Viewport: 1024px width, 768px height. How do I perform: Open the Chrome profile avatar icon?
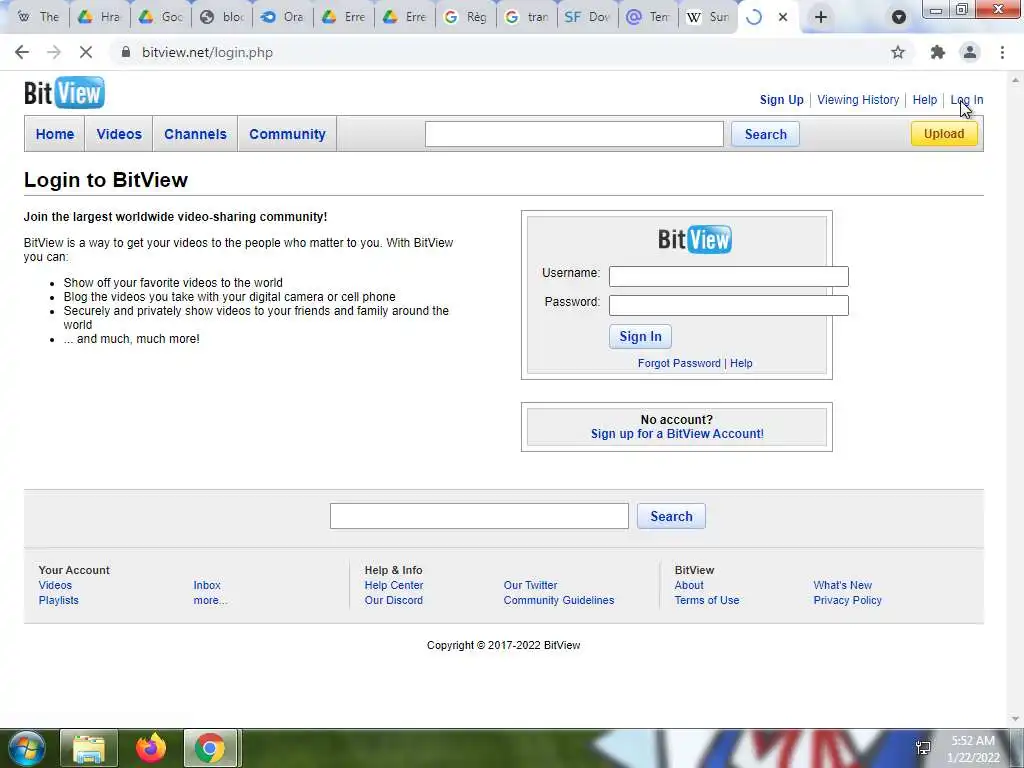coord(970,52)
